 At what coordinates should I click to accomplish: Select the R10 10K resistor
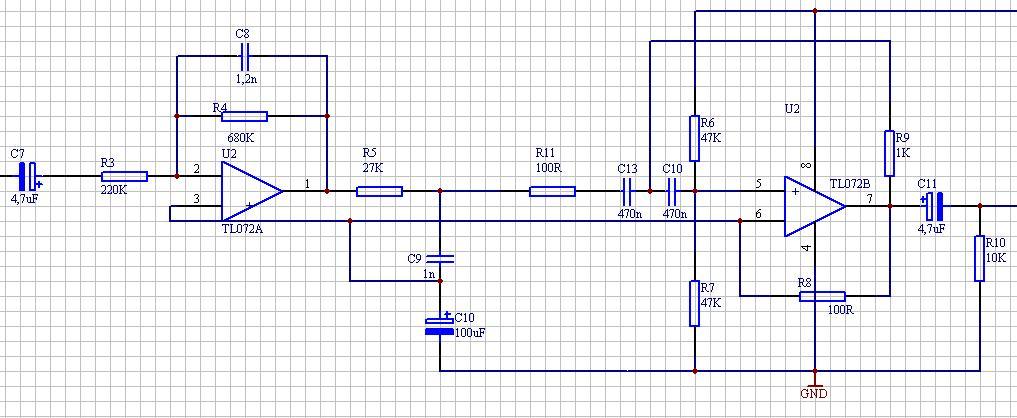[x=979, y=258]
